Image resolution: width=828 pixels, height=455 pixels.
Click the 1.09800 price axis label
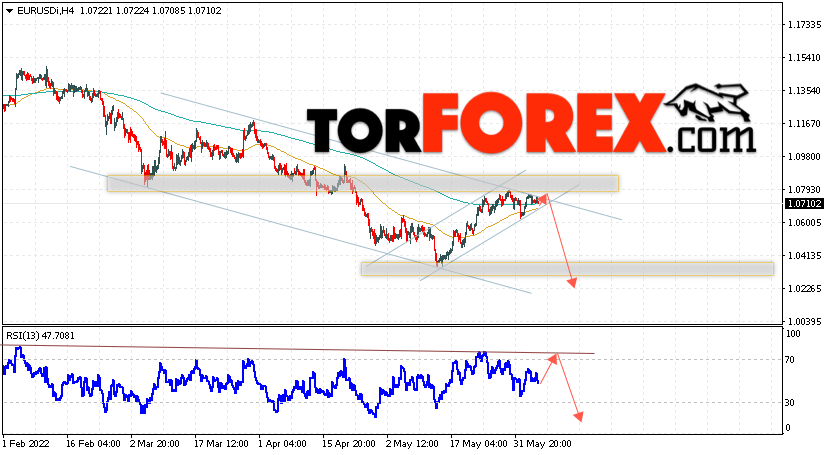tap(804, 157)
